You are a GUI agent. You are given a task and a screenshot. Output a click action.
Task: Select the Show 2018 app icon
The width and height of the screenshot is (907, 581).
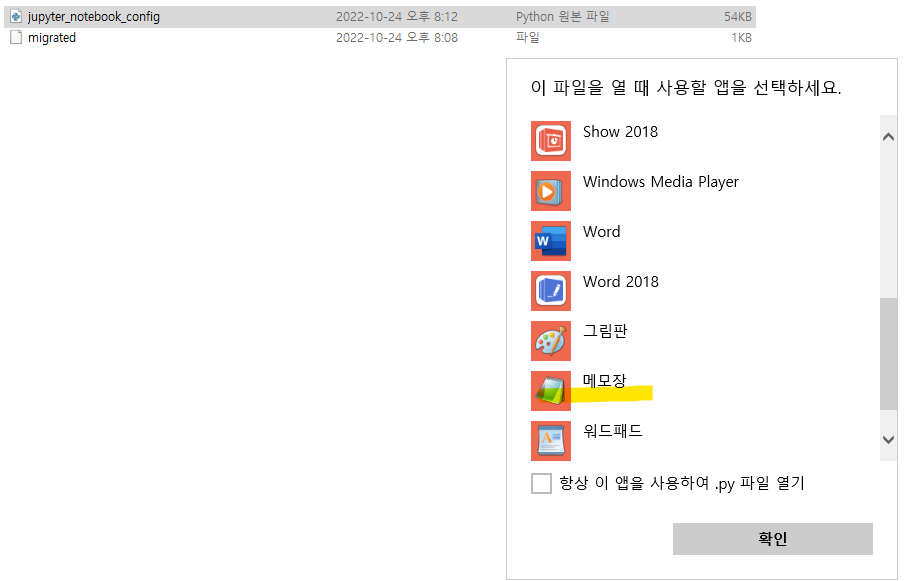[x=551, y=141]
